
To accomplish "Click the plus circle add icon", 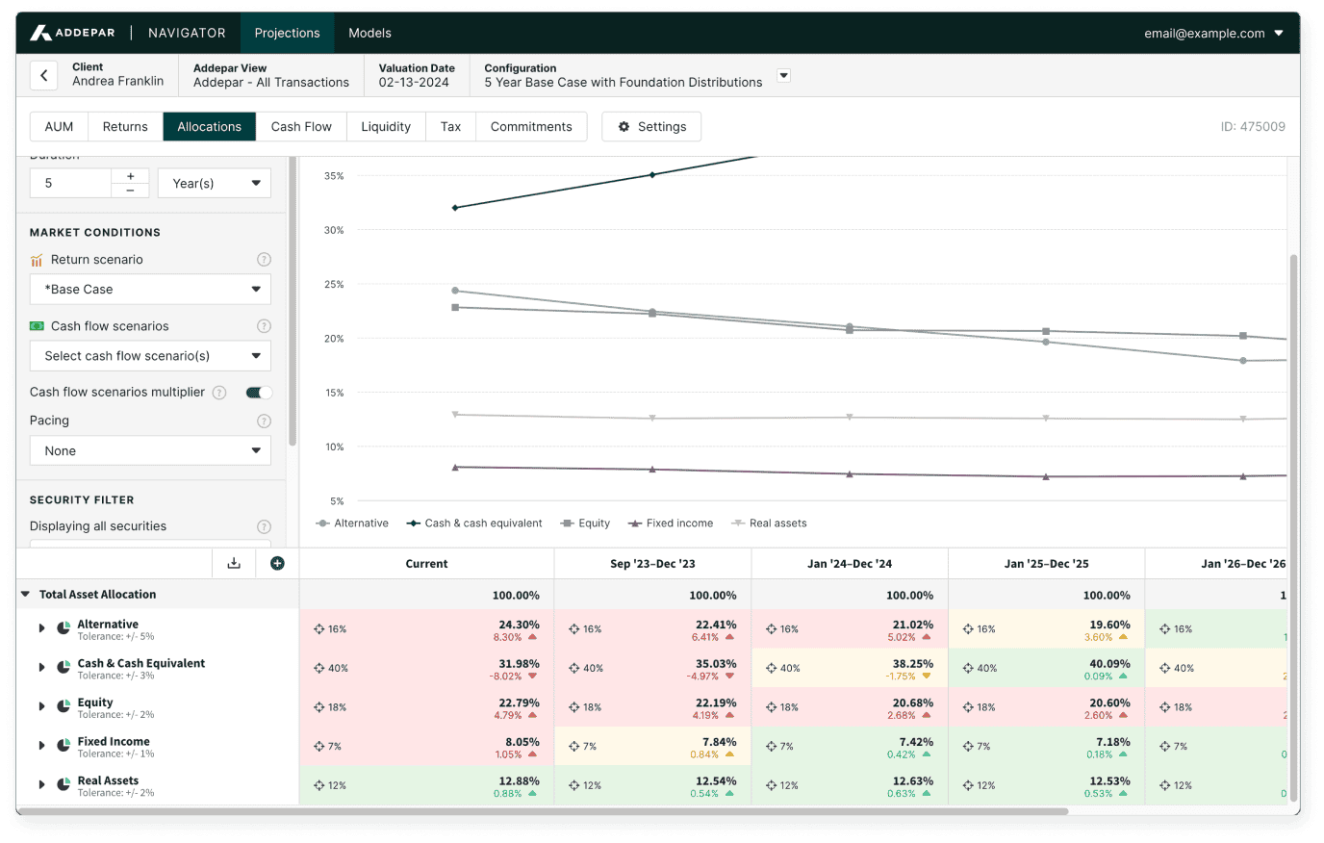I will tap(277, 563).
